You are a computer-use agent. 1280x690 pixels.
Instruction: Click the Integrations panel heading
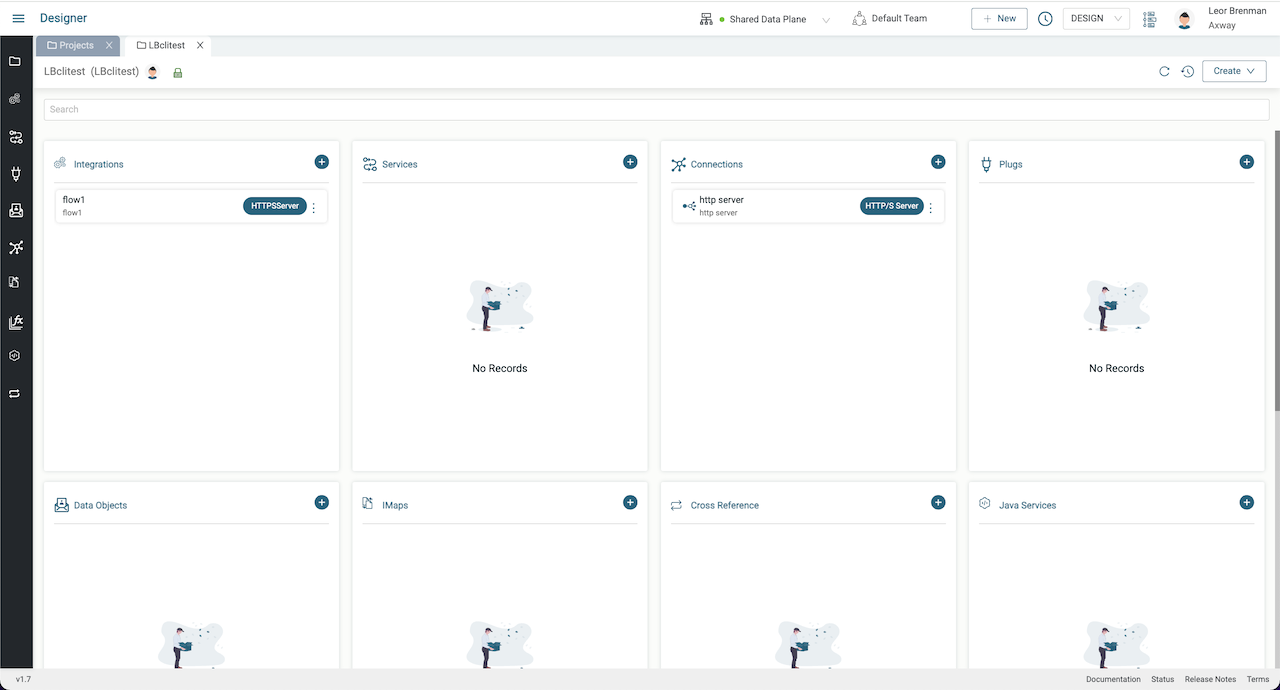pos(99,164)
